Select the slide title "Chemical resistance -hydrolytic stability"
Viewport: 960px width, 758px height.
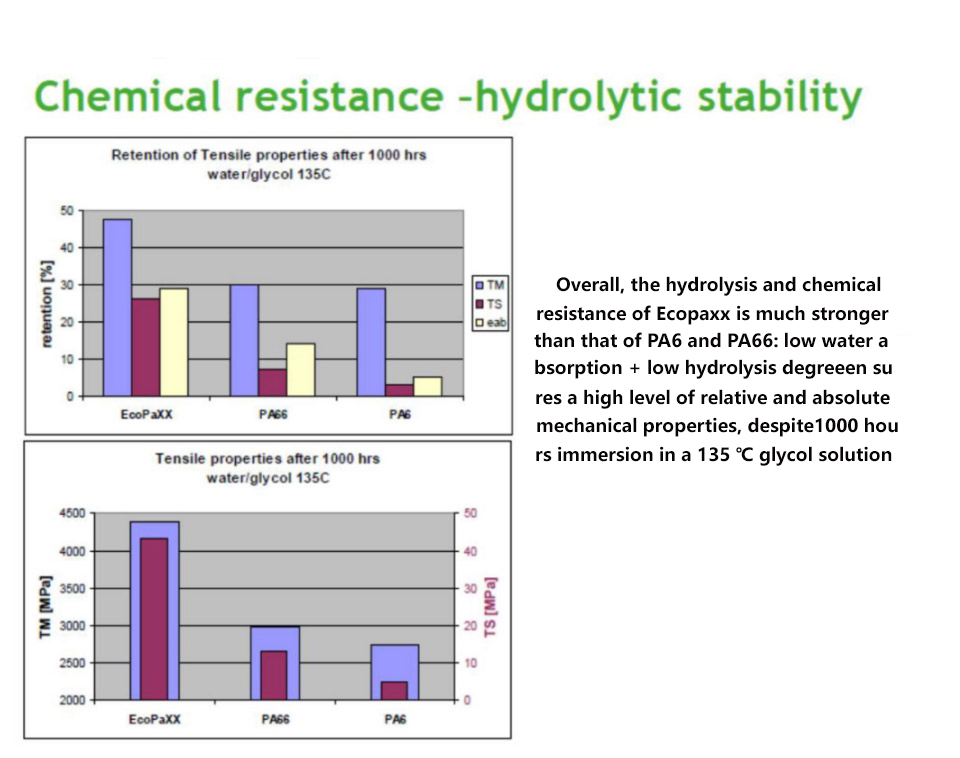pyautogui.click(x=448, y=97)
